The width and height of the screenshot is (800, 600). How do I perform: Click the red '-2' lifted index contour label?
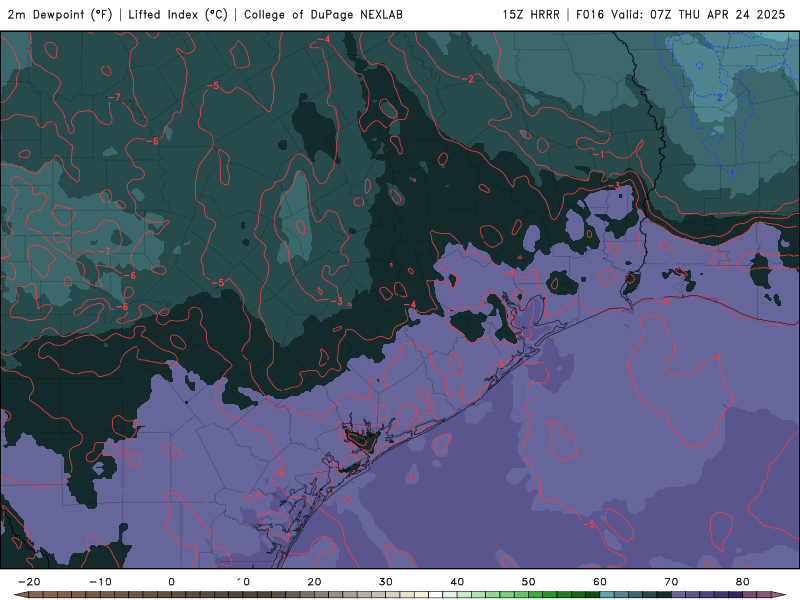pyautogui.click(x=468, y=79)
